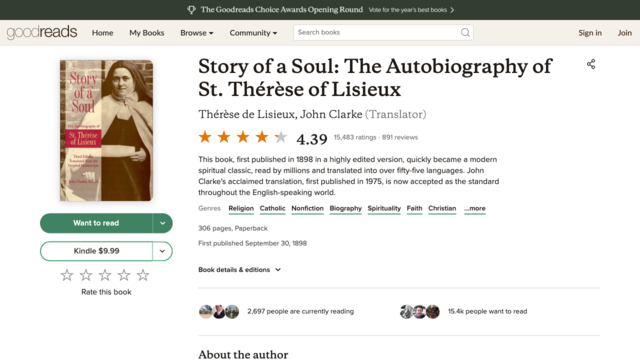Rate the book five stars
This screenshot has width=640, height=360.
[143, 275]
